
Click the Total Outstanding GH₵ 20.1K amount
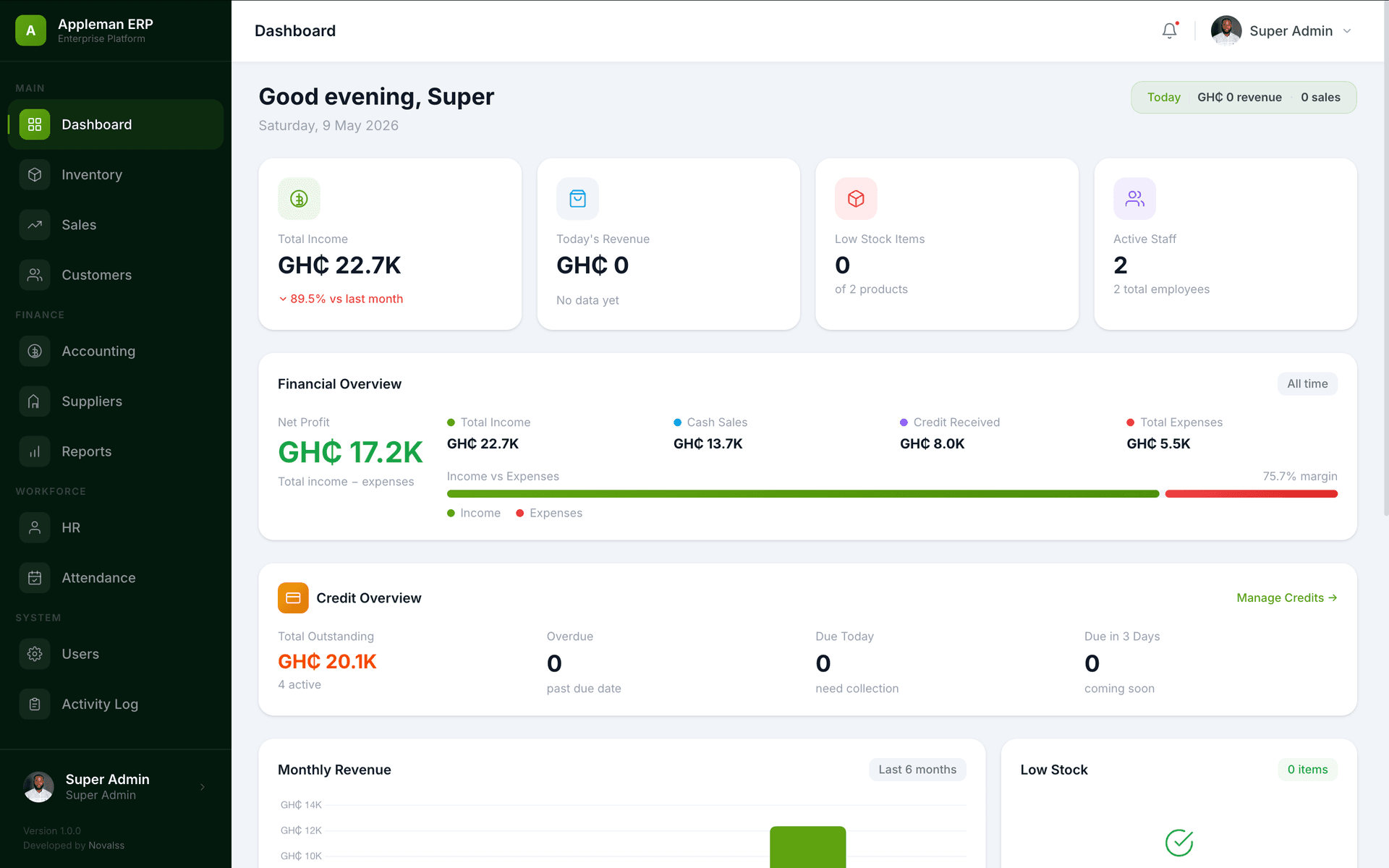tap(327, 662)
